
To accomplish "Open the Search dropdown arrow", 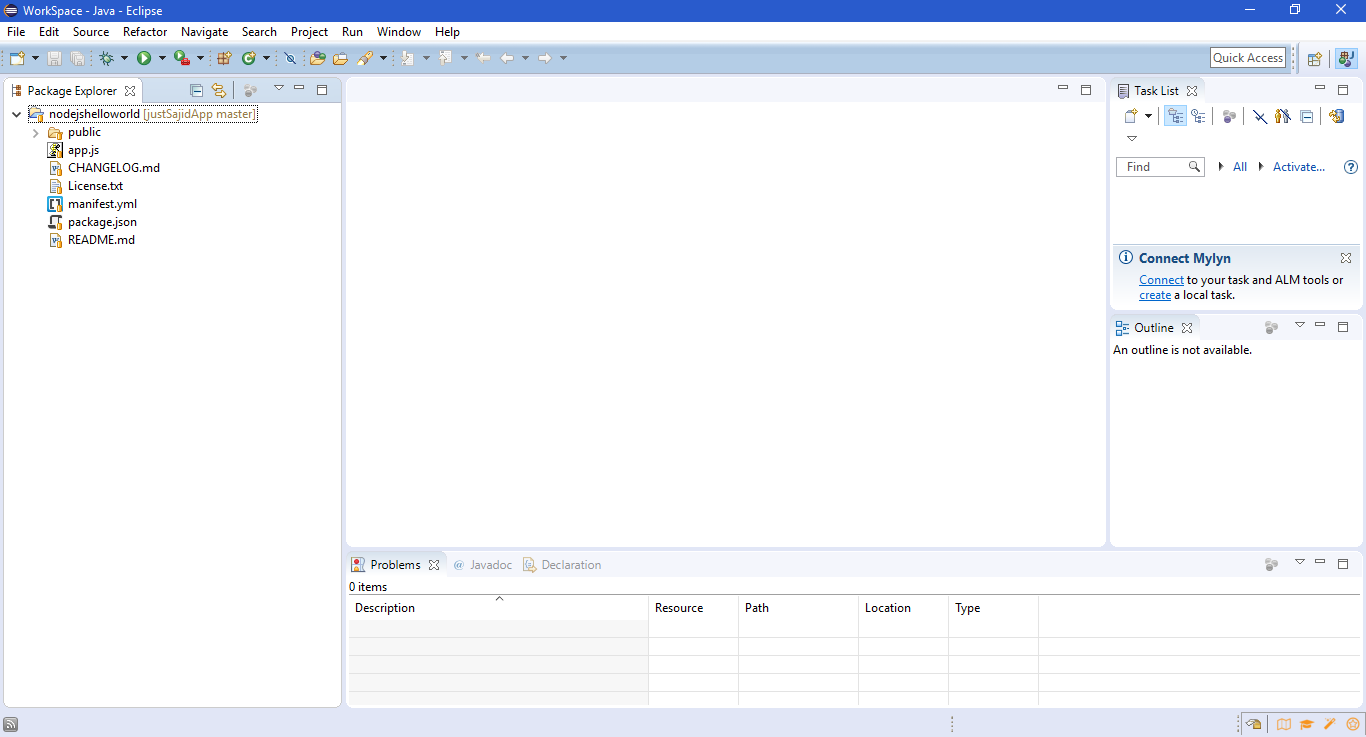I will [x=383, y=58].
